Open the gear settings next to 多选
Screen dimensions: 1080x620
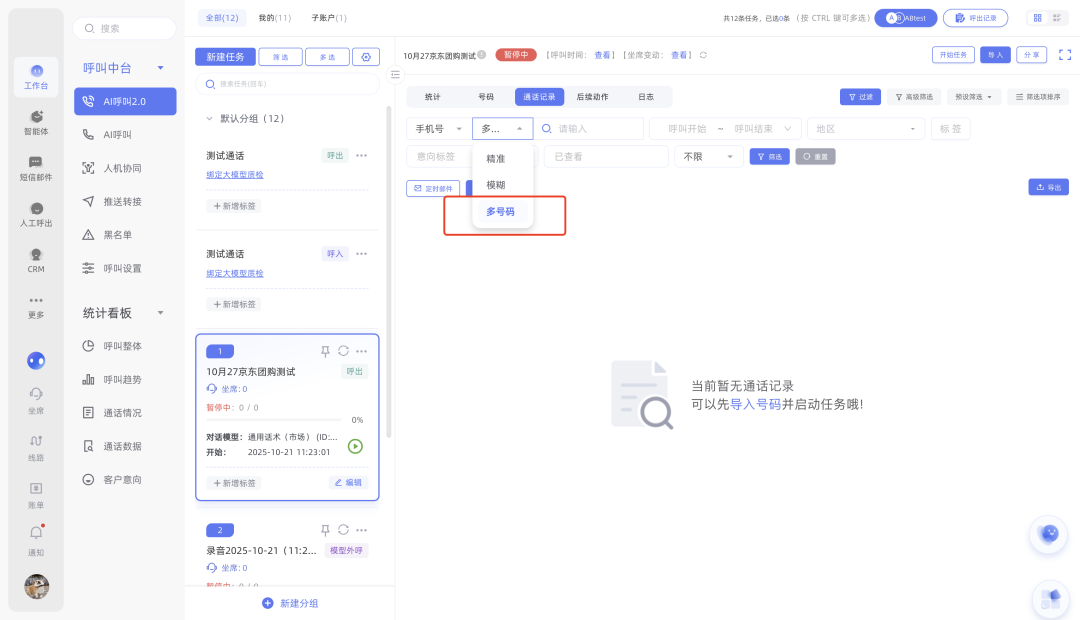[366, 57]
